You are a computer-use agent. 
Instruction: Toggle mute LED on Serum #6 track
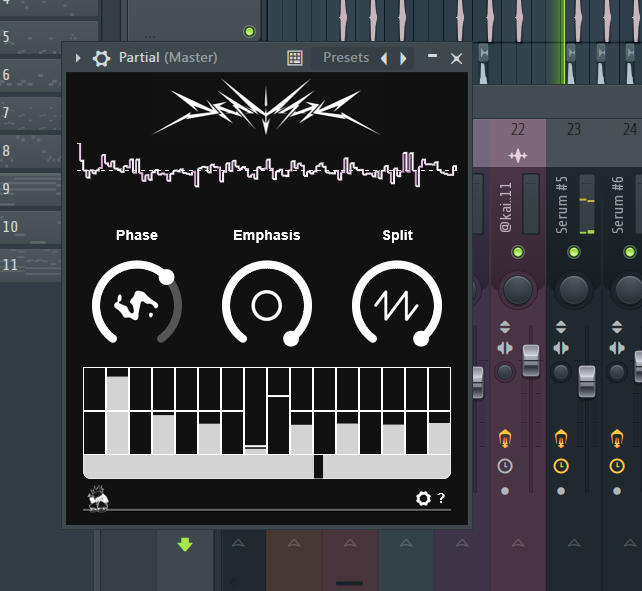point(630,252)
